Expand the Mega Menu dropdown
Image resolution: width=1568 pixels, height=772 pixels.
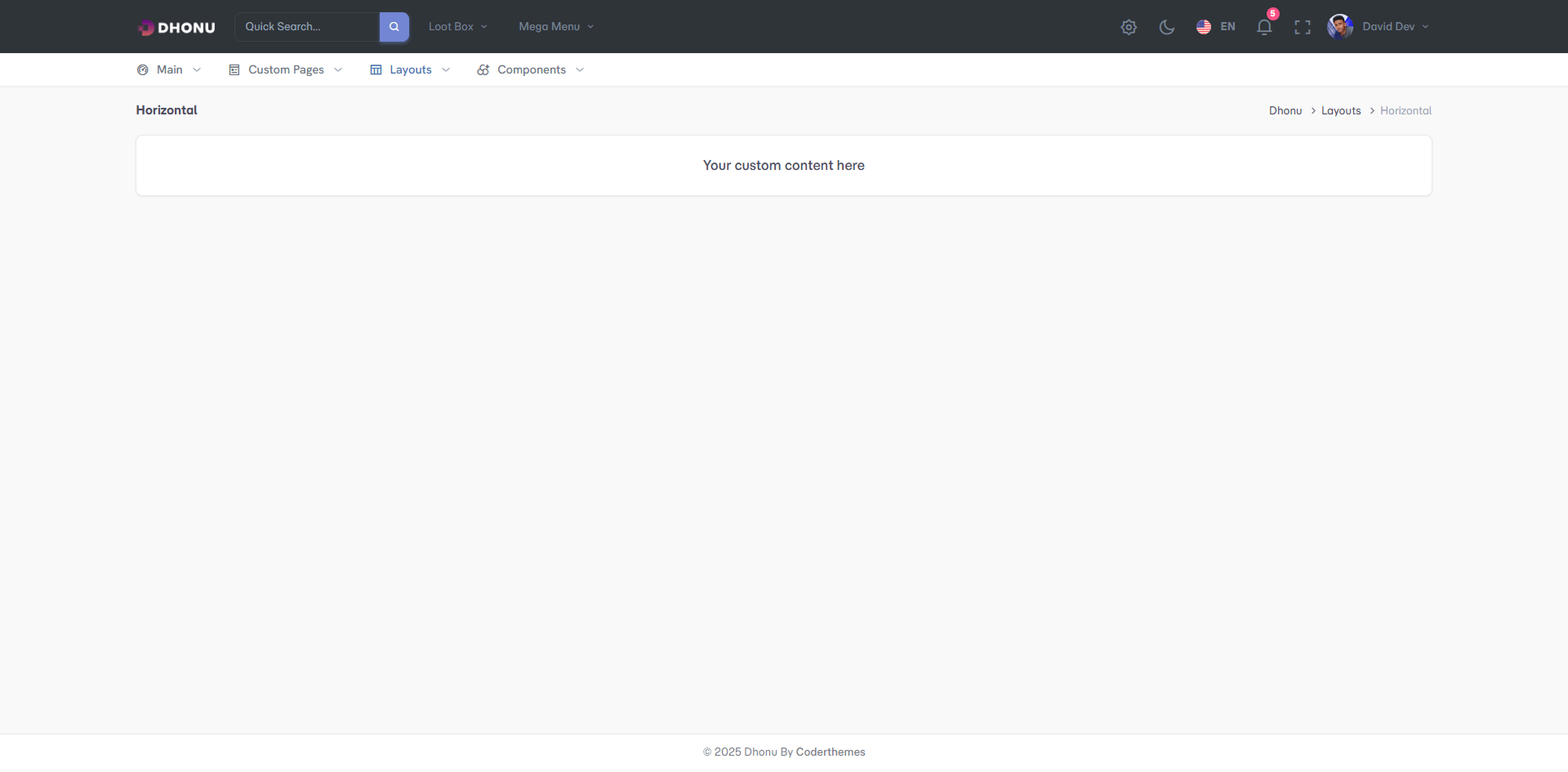coord(556,27)
